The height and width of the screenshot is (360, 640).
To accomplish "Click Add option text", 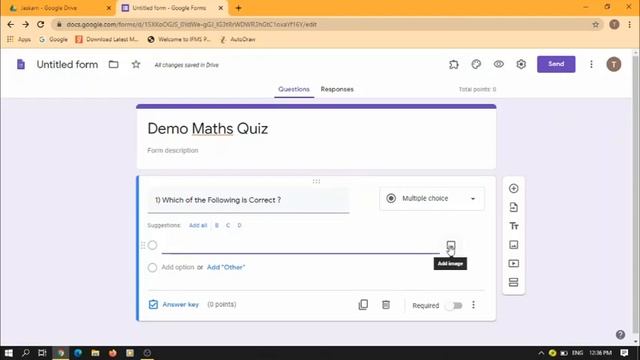I will 178,267.
